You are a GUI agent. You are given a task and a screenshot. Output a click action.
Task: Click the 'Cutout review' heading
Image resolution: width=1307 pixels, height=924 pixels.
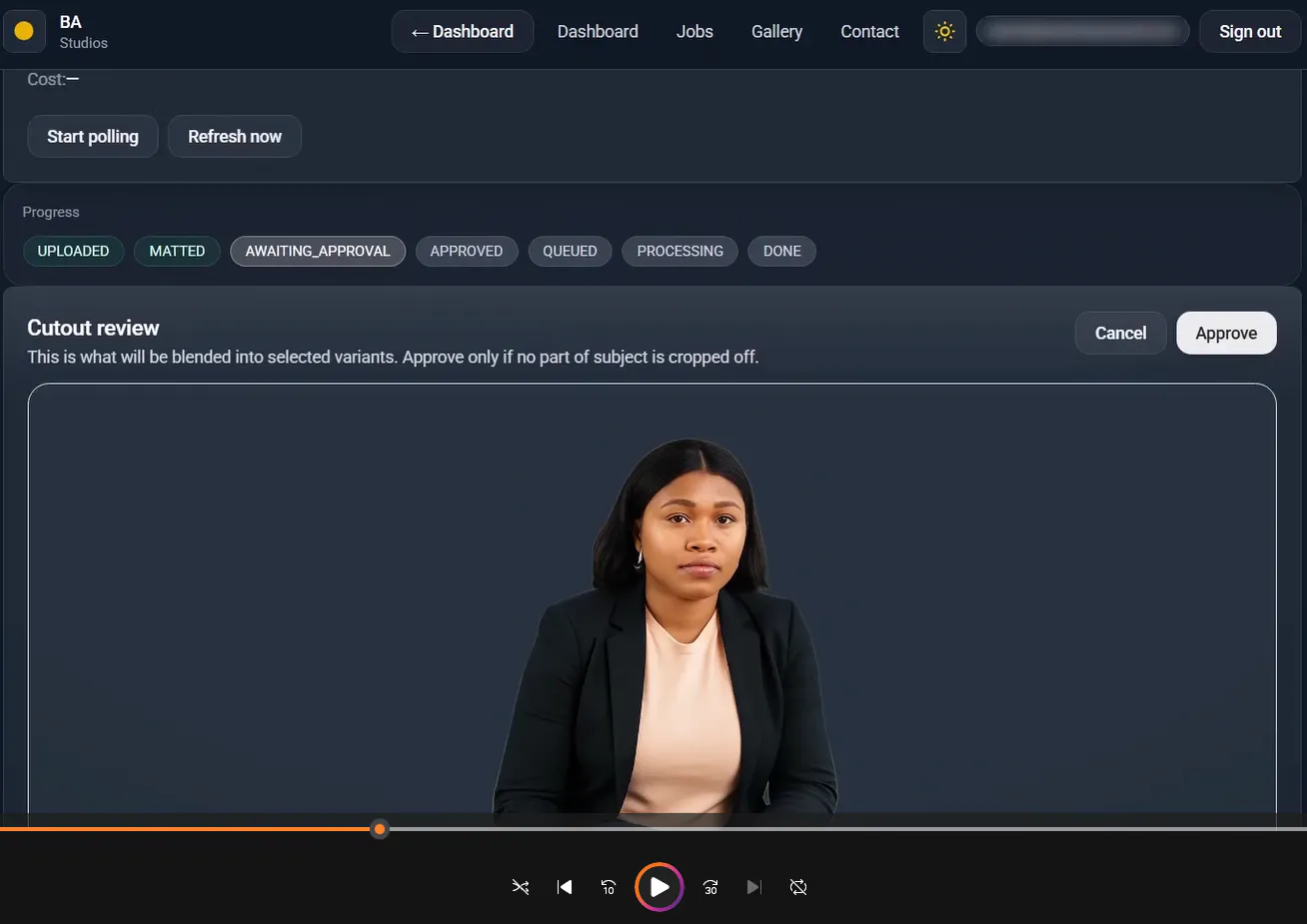coord(93,328)
